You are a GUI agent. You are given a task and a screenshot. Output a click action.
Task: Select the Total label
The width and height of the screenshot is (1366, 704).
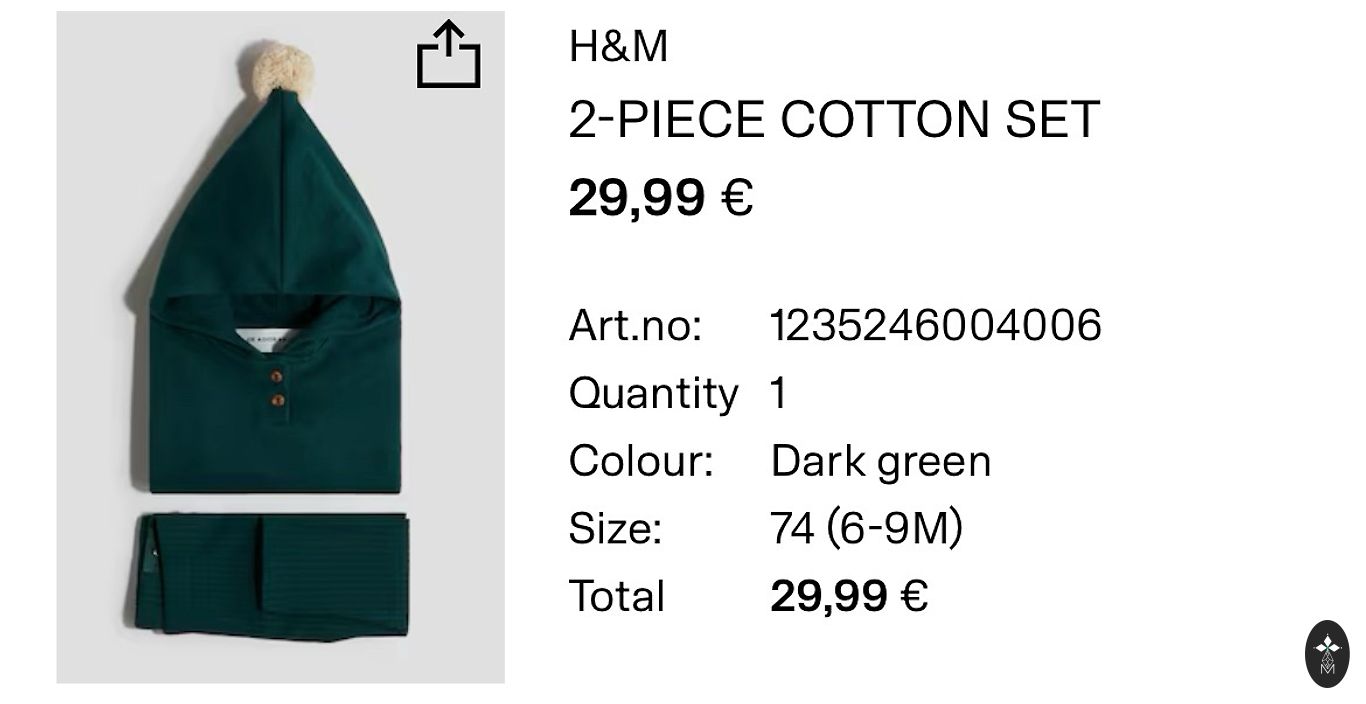[x=616, y=596]
